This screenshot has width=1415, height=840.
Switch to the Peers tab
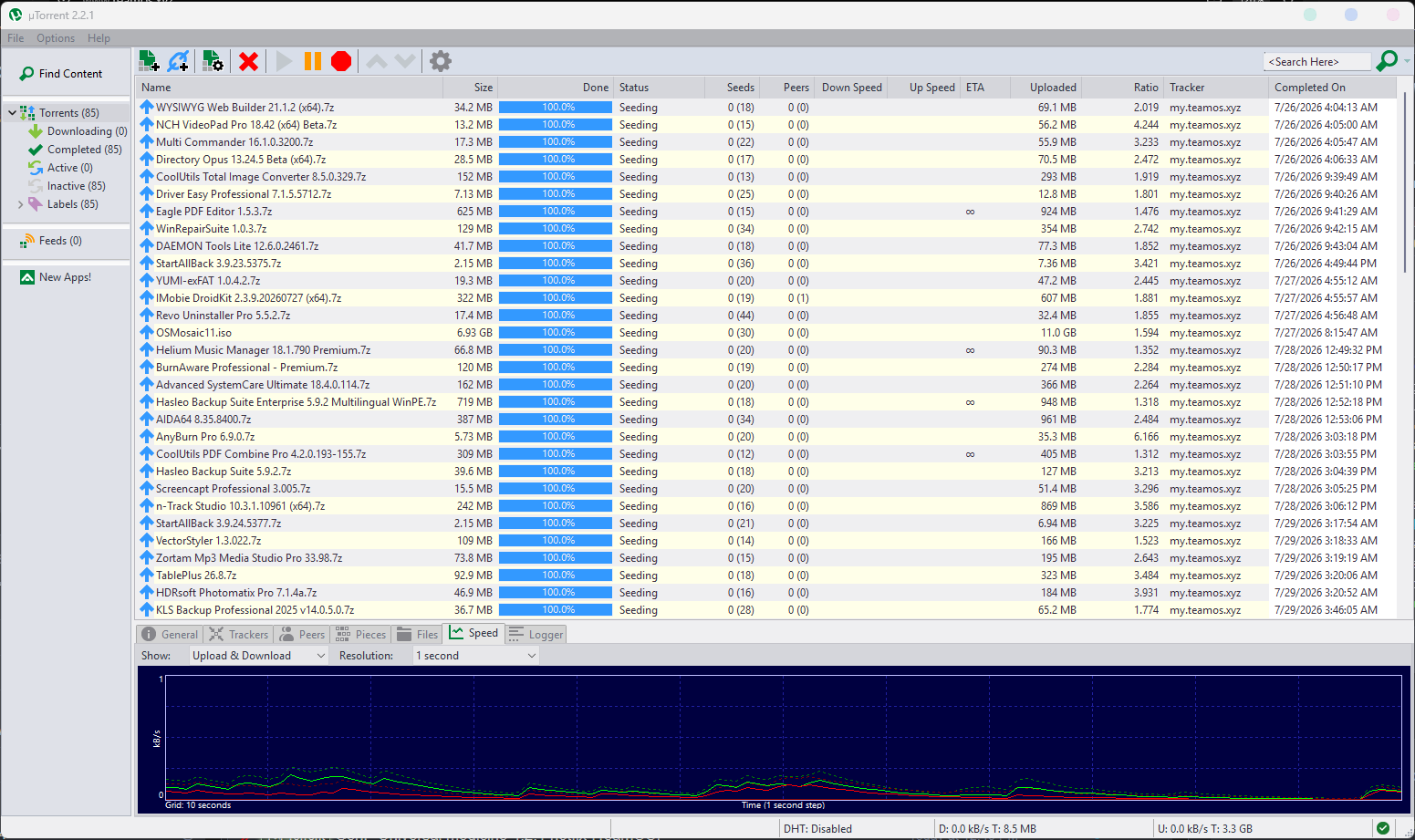coord(302,635)
